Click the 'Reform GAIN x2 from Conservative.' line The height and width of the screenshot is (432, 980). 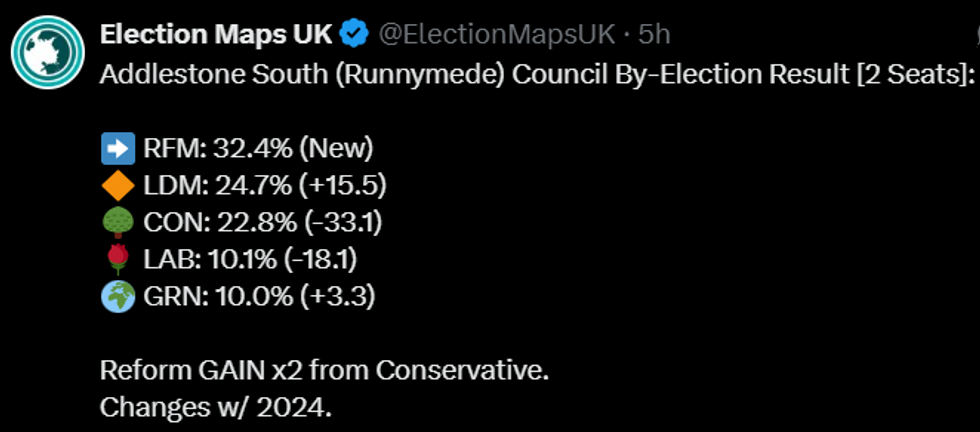pyautogui.click(x=324, y=370)
